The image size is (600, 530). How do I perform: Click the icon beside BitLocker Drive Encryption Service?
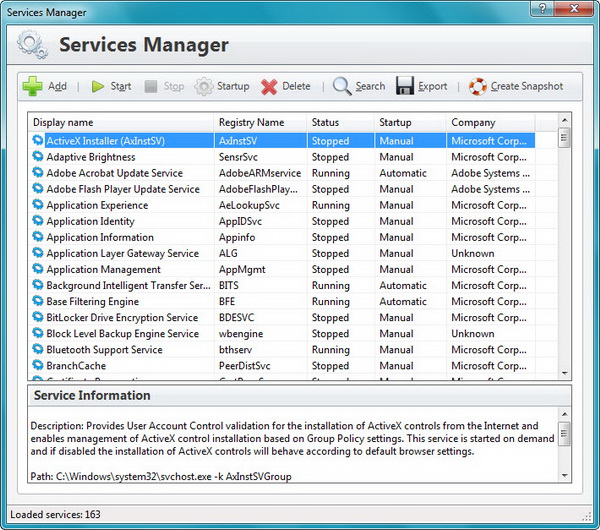click(38, 317)
